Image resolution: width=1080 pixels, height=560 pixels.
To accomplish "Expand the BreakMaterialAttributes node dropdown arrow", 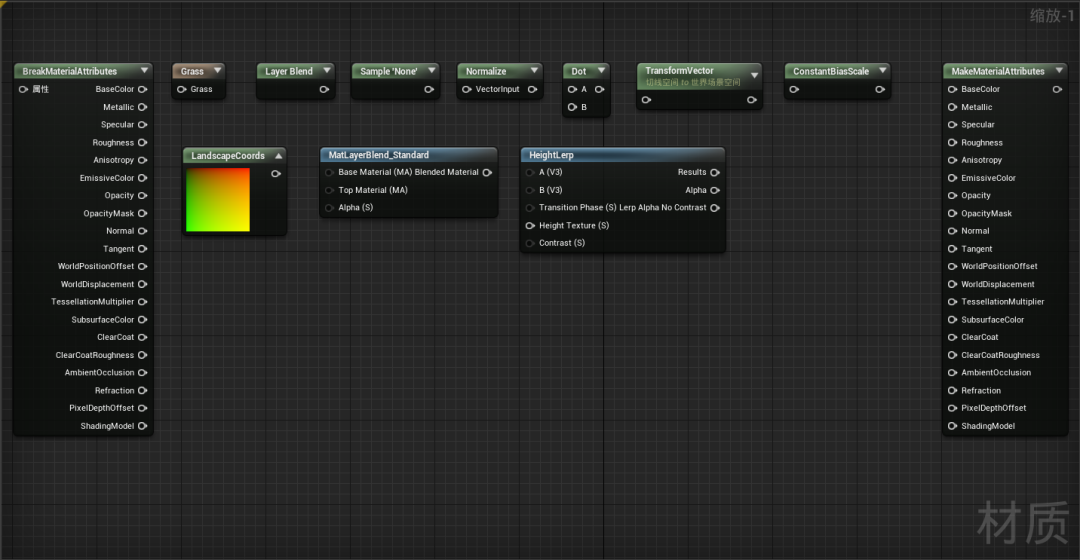I will pyautogui.click(x=144, y=70).
